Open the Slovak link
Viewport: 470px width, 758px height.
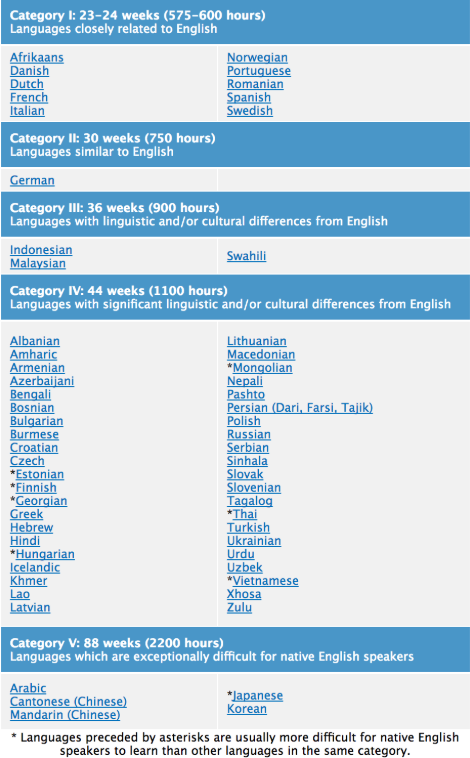(x=245, y=474)
